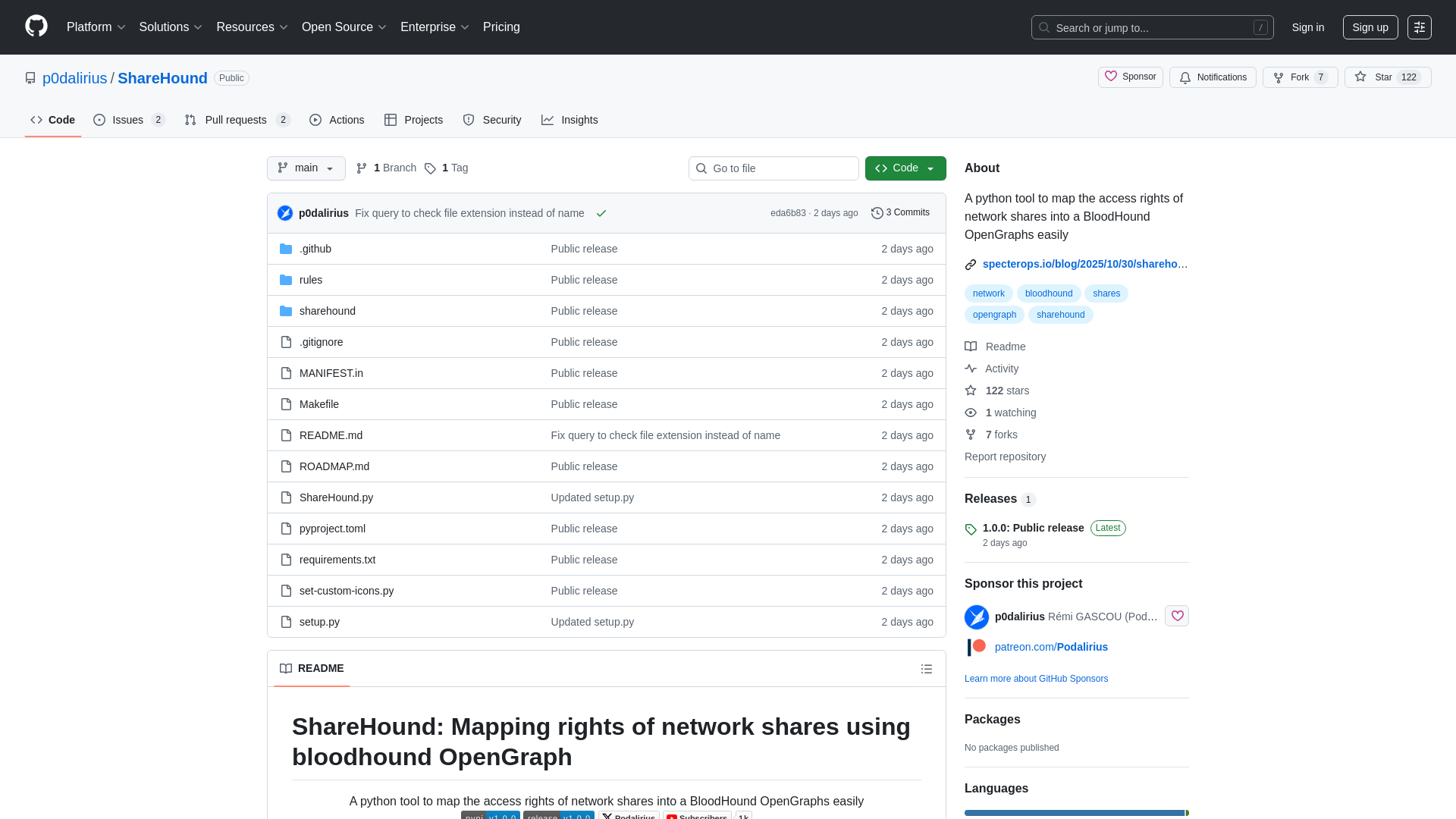Click the Activity pulse icon in sidebar
This screenshot has width=1456, height=819.
pos(971,369)
